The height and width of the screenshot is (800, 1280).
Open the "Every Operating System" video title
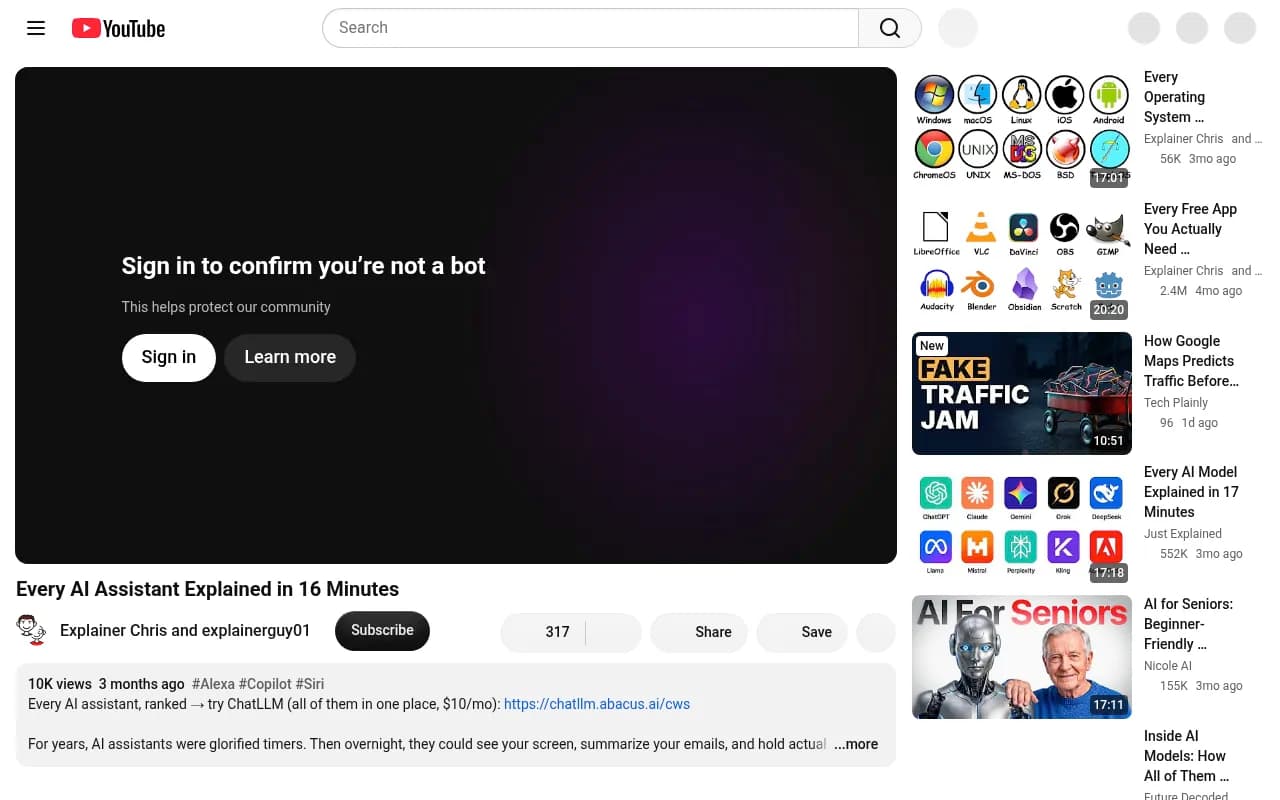click(1175, 97)
